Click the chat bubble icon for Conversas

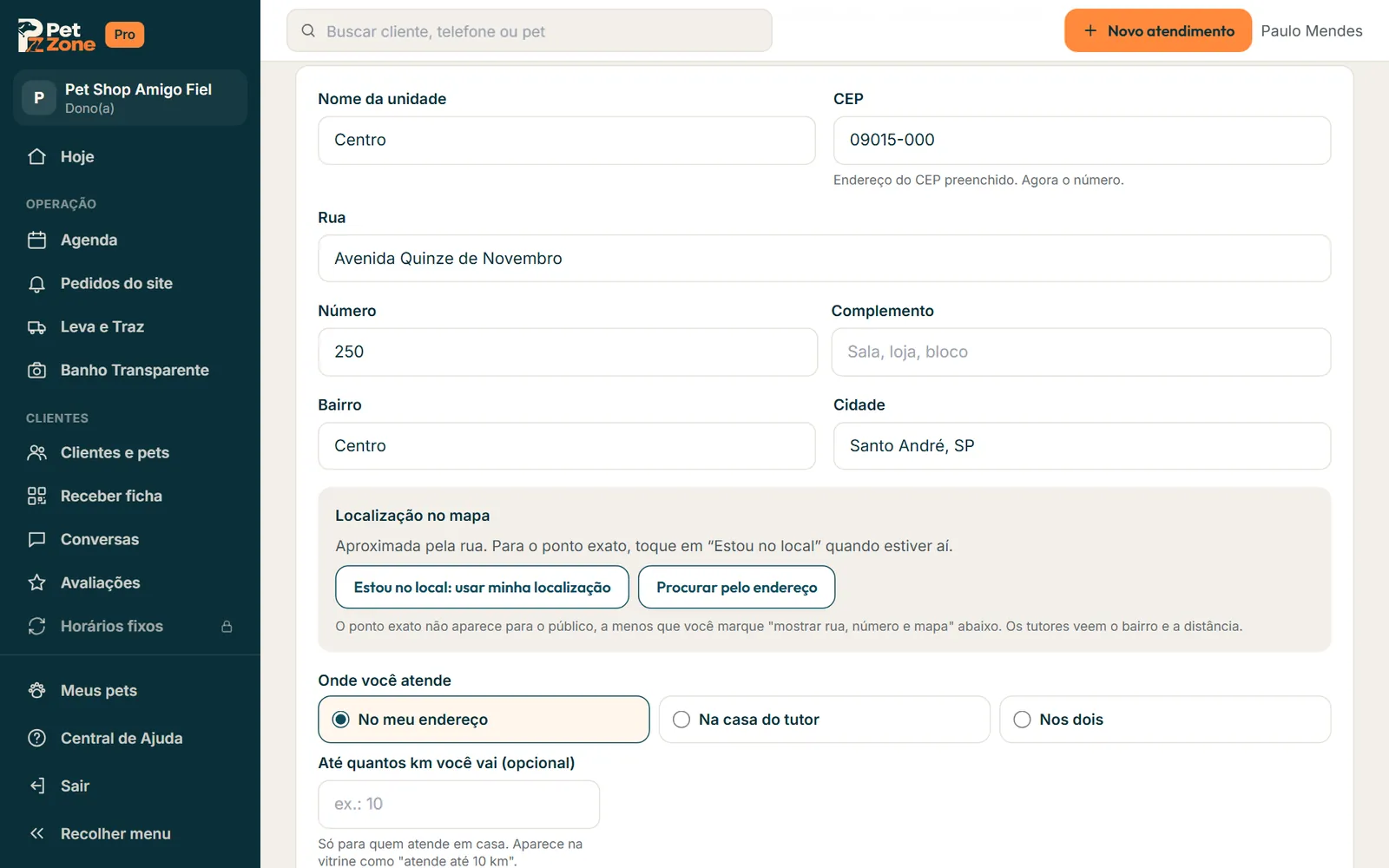click(36, 540)
